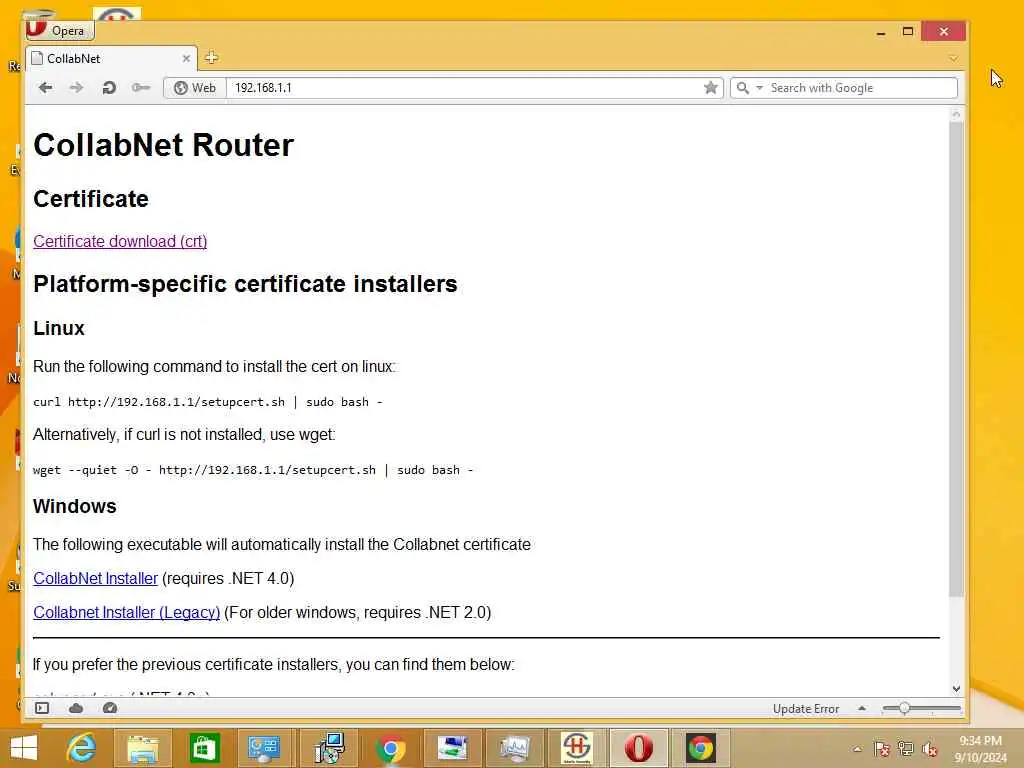Close the CollabNet tab
This screenshot has height=768, width=1024.
(186, 59)
